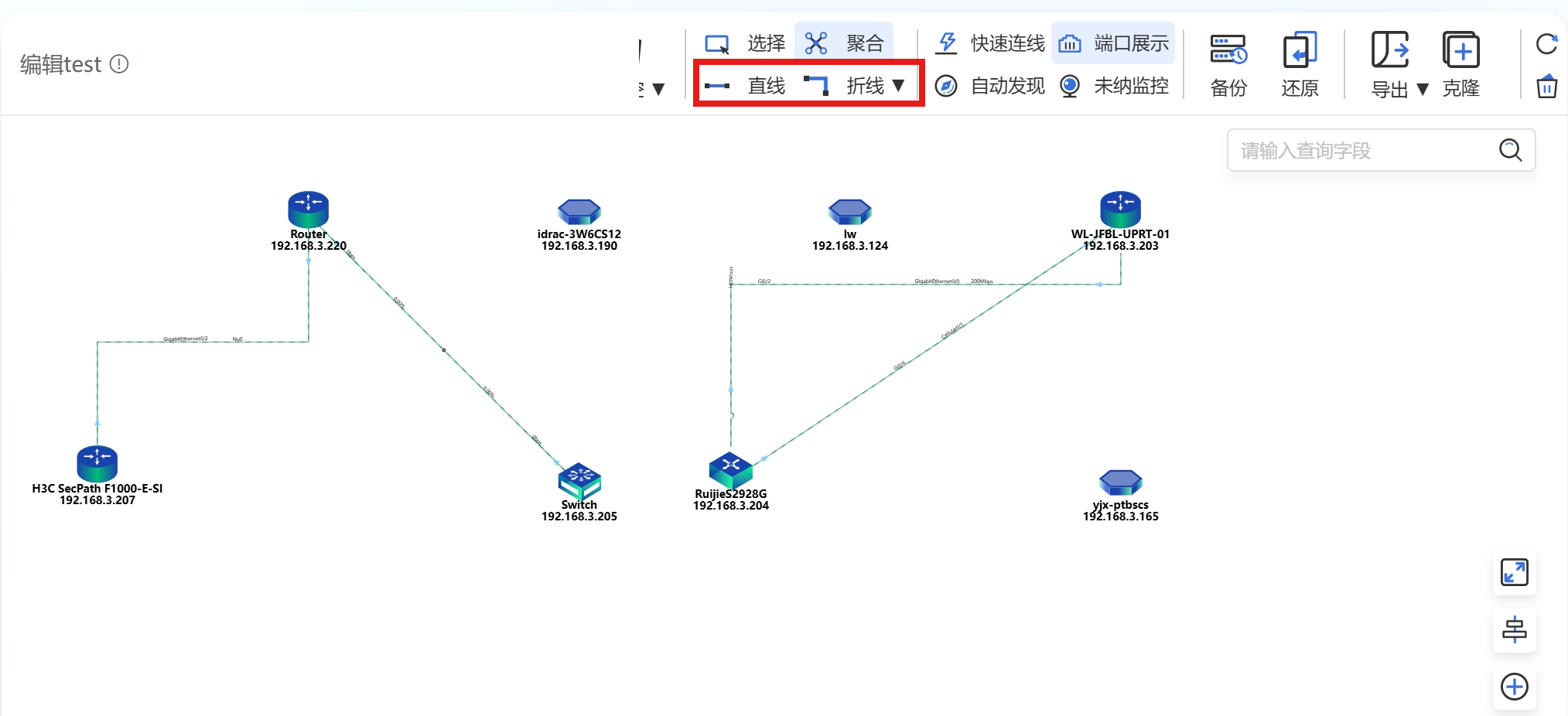Select the lw 192.168.3.124 node
Image resolution: width=1568 pixels, height=716 pixels.
coord(850,211)
